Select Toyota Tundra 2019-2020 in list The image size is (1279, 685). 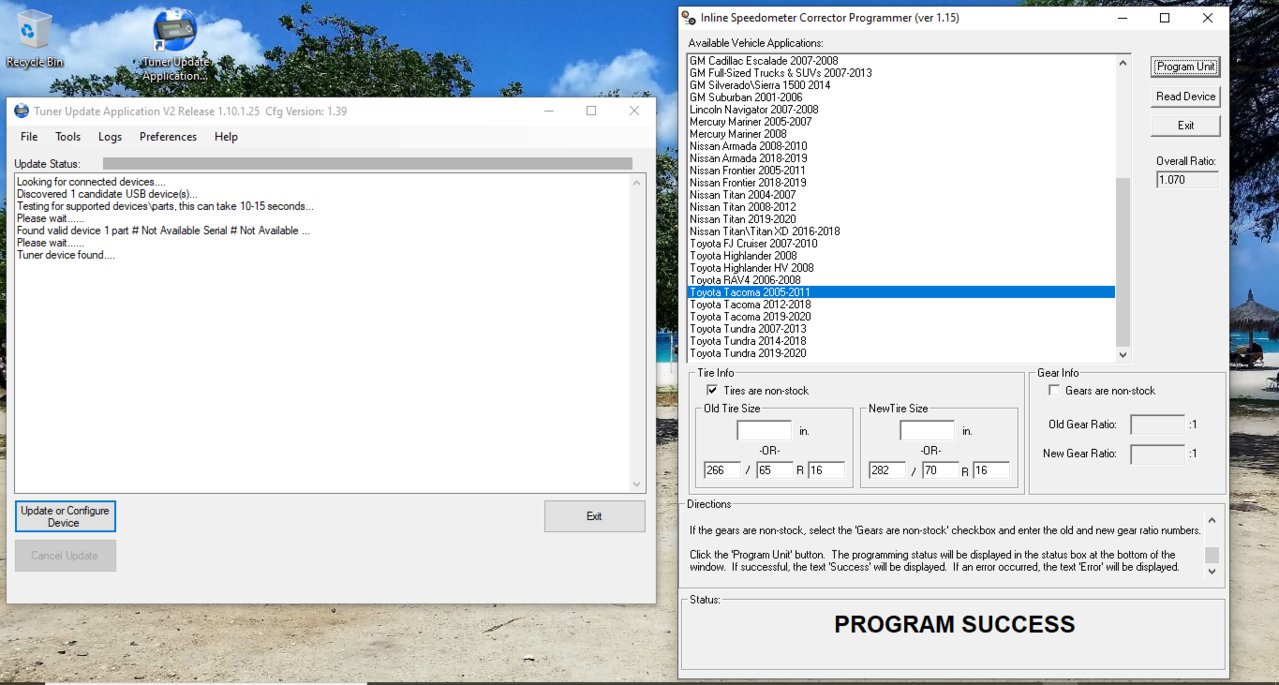901,353
